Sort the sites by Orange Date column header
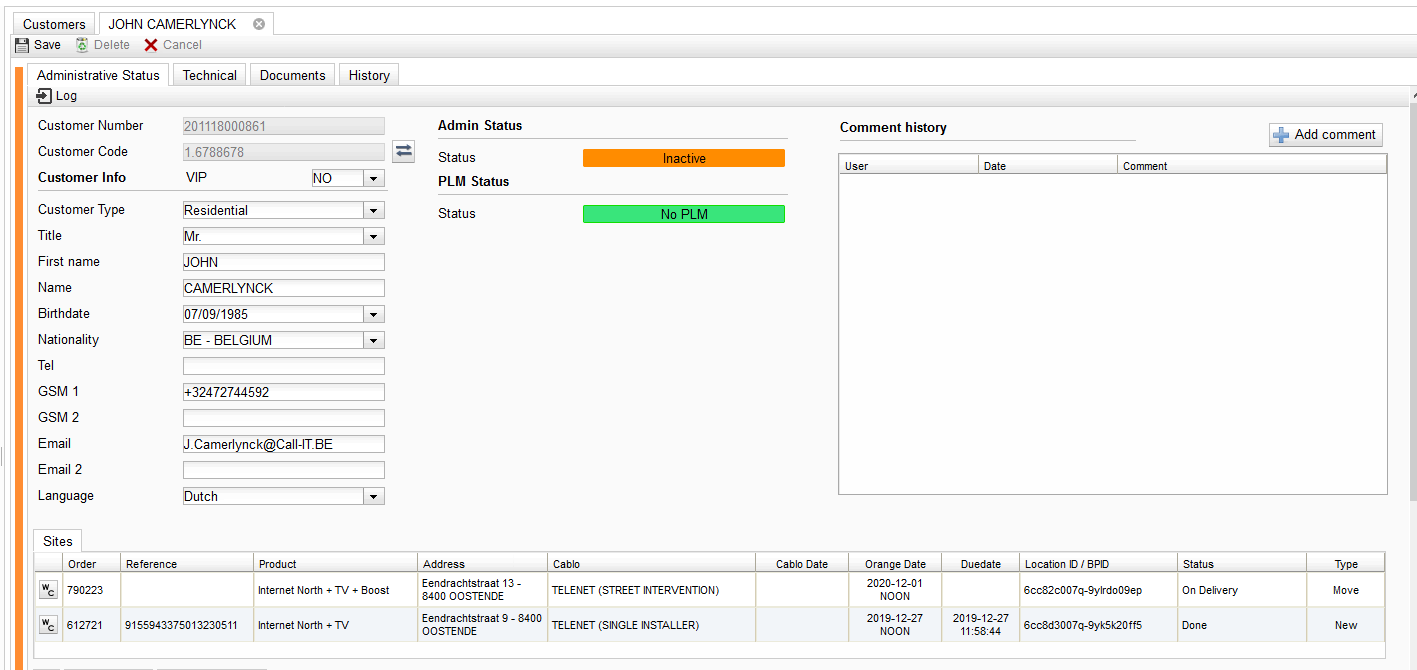1417x670 pixels. coord(895,564)
